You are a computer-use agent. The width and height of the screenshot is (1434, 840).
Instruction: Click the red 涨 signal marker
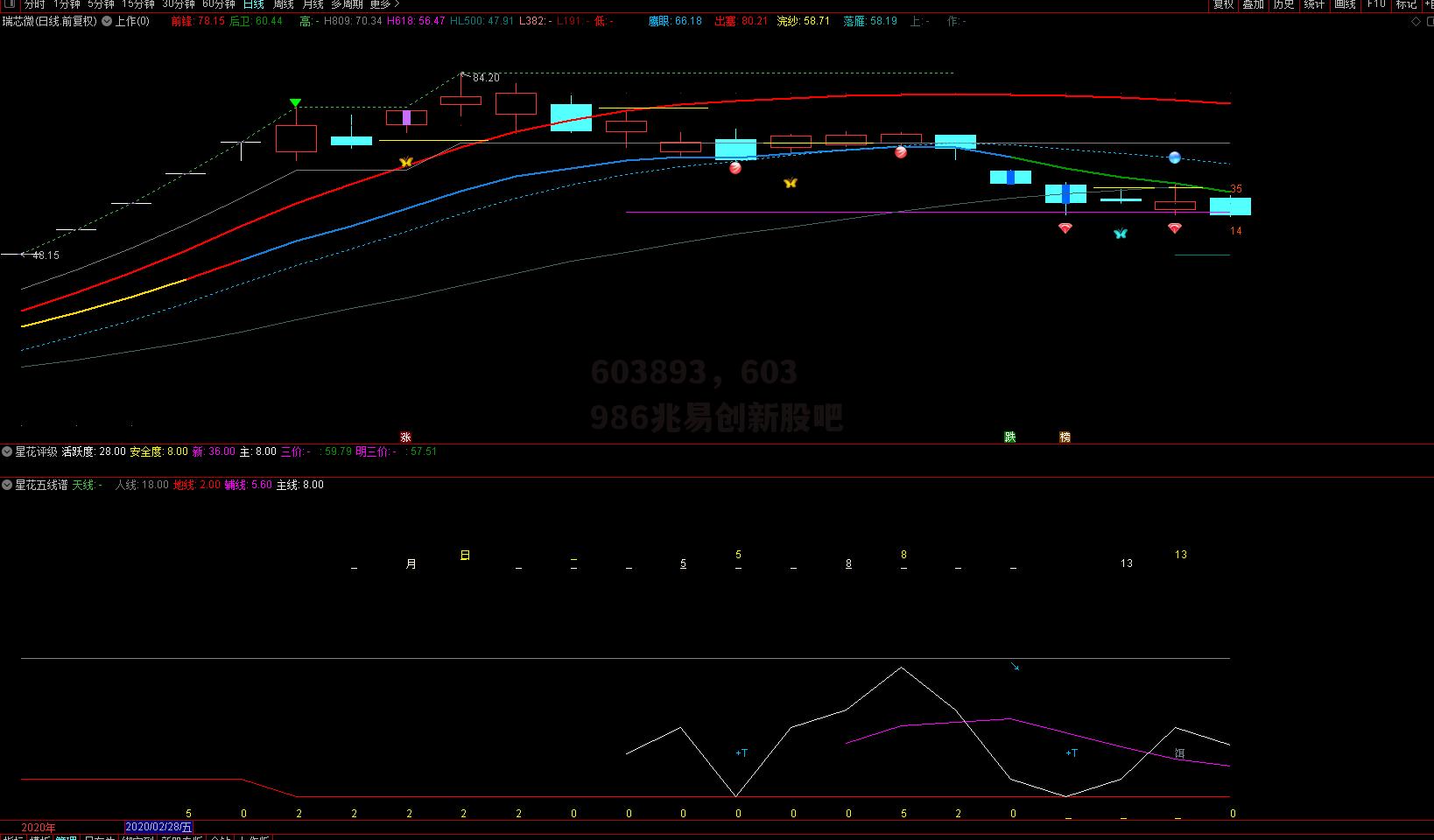[x=405, y=437]
